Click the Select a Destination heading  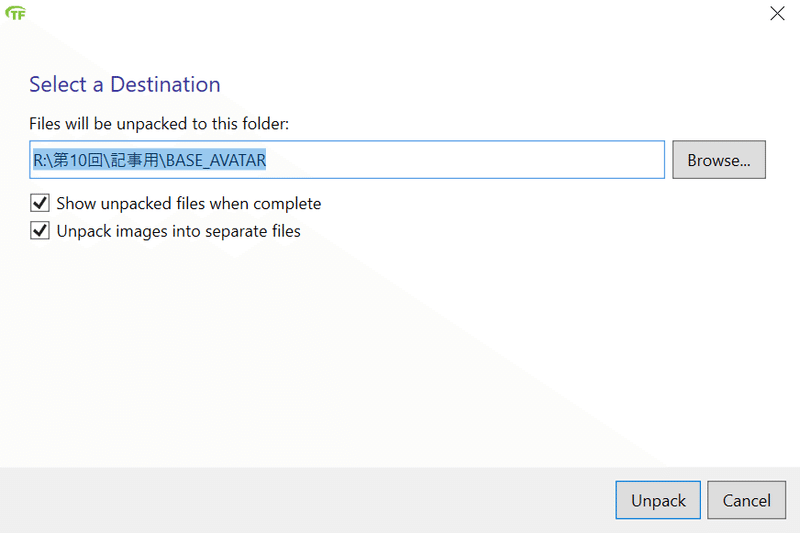(124, 84)
